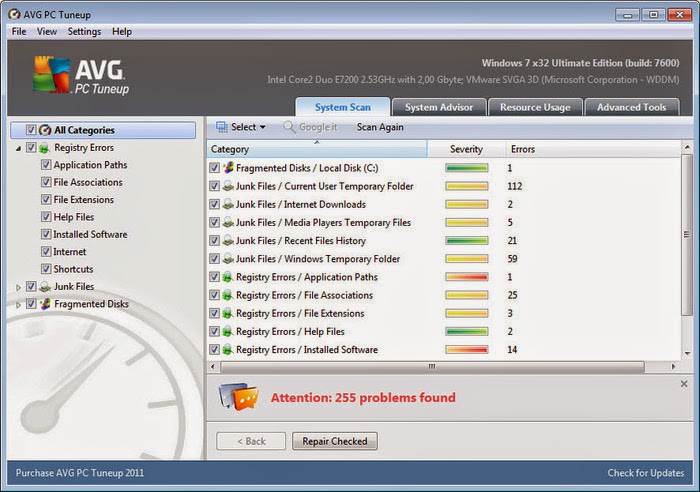The image size is (700, 492).
Task: Switch to the Resource Usage tab
Action: pos(535,108)
